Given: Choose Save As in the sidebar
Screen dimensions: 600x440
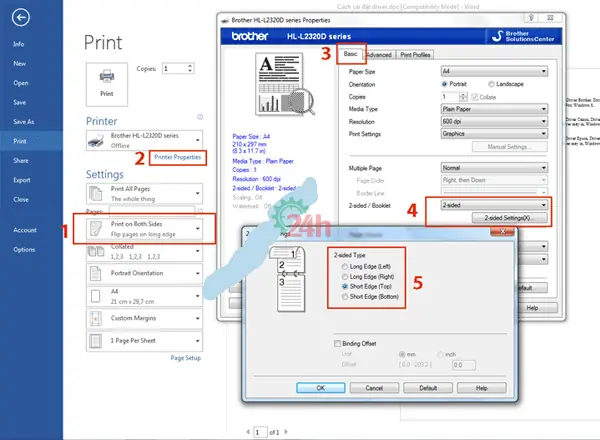Looking at the screenshot, I should 24,122.
